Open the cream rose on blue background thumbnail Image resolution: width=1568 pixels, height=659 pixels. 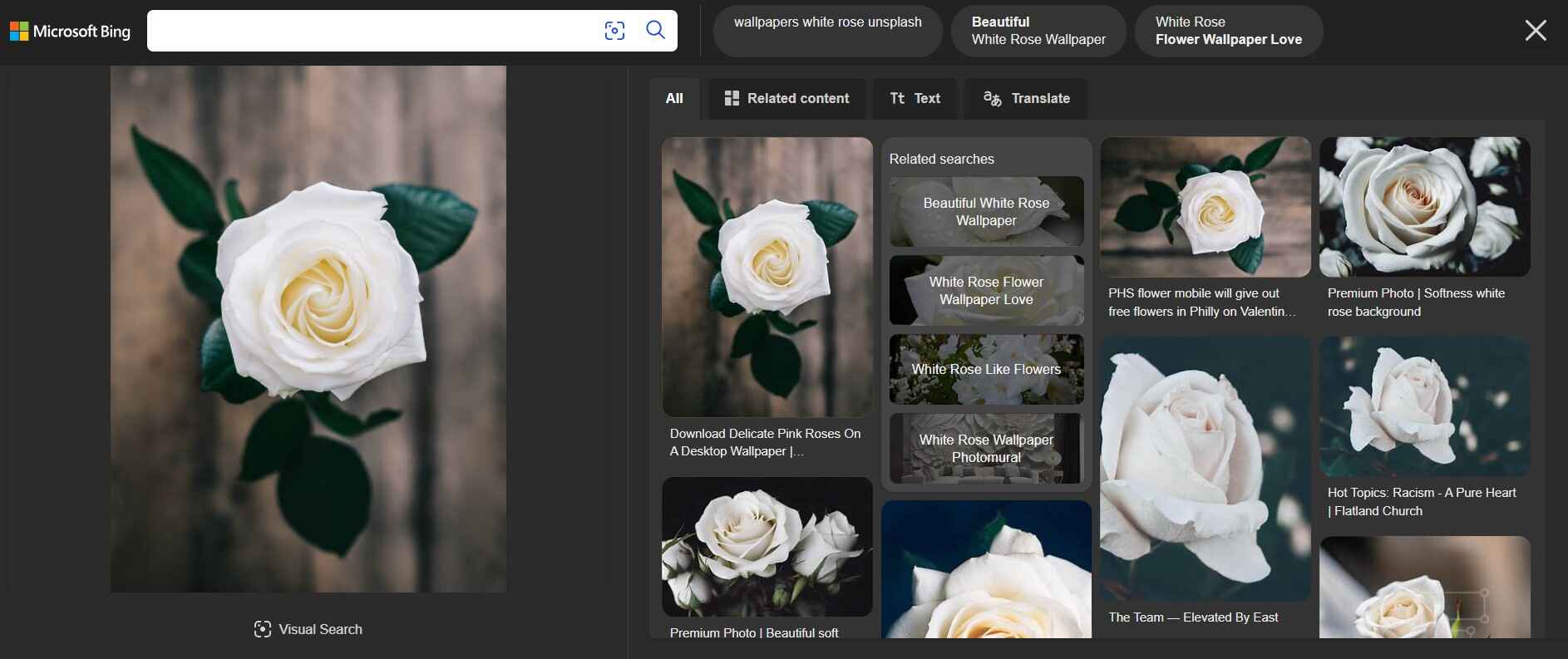coord(986,569)
